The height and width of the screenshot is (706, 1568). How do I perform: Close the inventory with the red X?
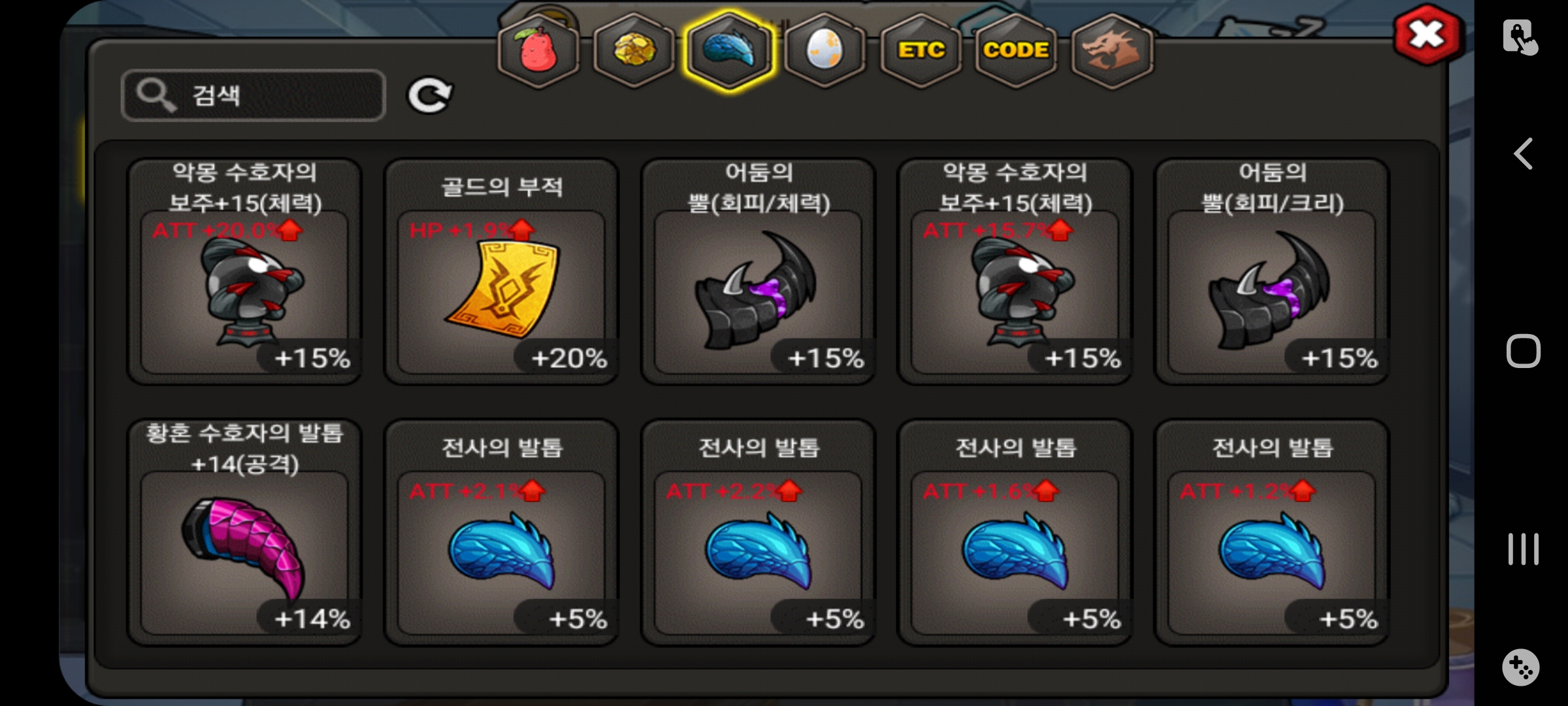(x=1428, y=35)
